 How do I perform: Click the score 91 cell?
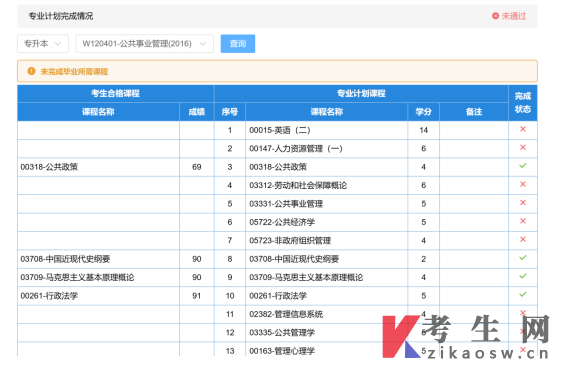coord(197,296)
